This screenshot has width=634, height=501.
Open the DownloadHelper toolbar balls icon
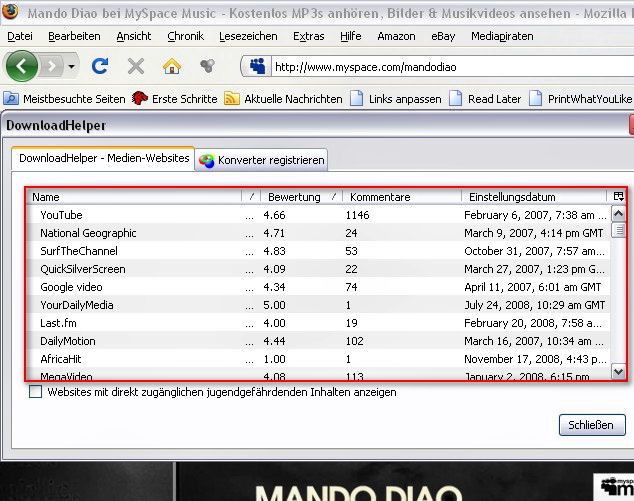(207, 66)
